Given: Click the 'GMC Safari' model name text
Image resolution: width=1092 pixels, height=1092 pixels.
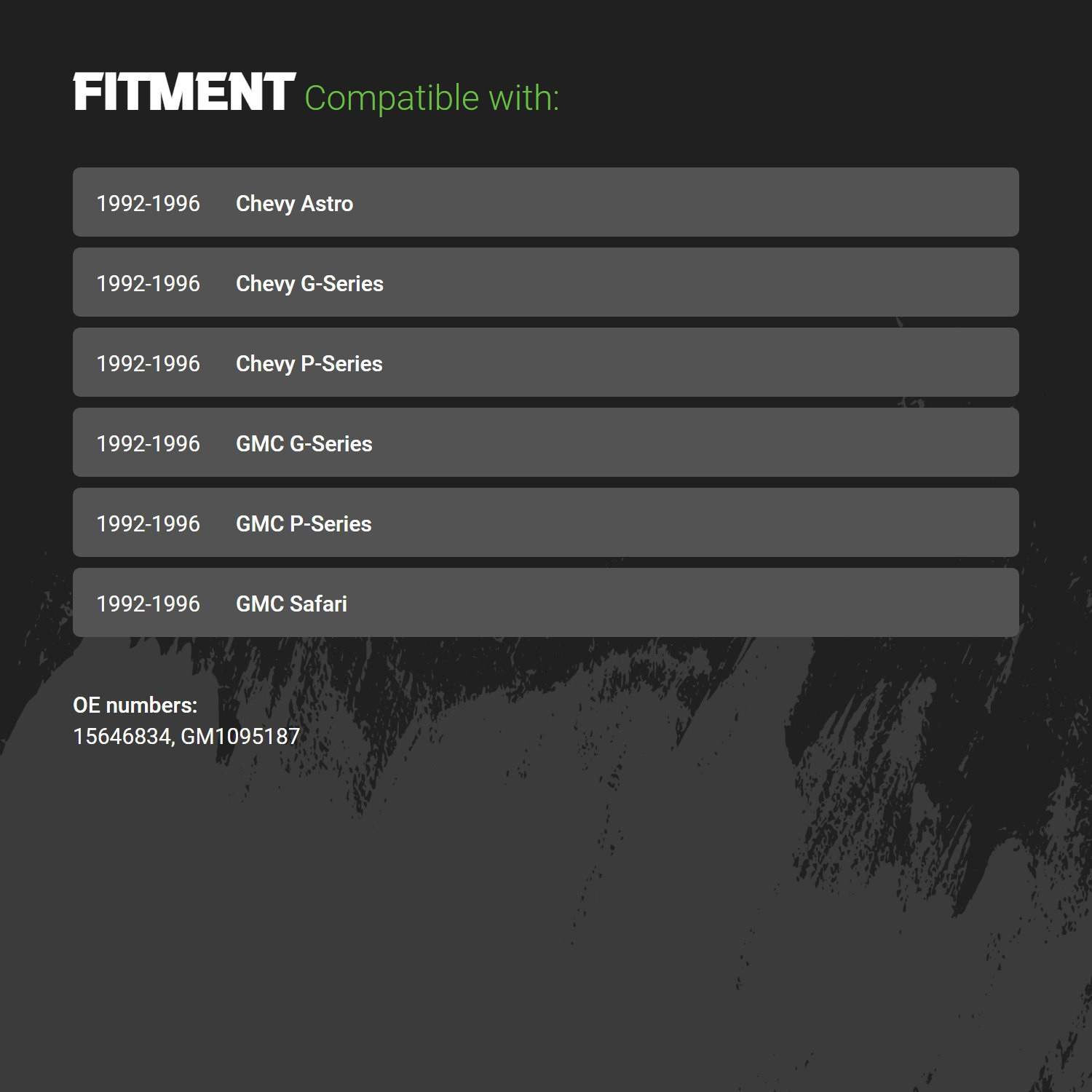Looking at the screenshot, I should click(x=291, y=604).
